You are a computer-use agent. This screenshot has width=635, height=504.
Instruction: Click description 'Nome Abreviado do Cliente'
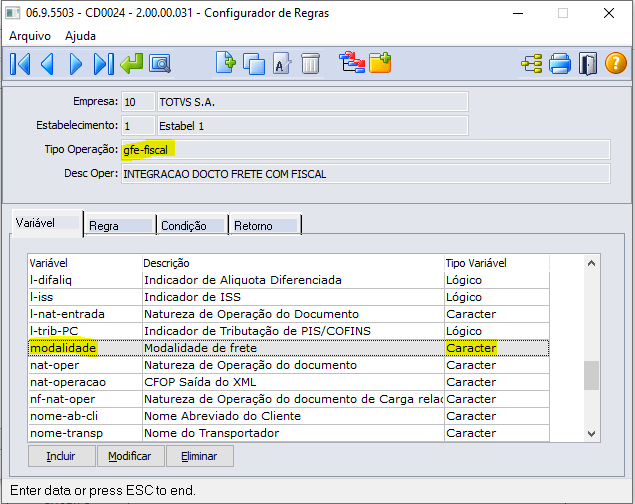click(222, 416)
